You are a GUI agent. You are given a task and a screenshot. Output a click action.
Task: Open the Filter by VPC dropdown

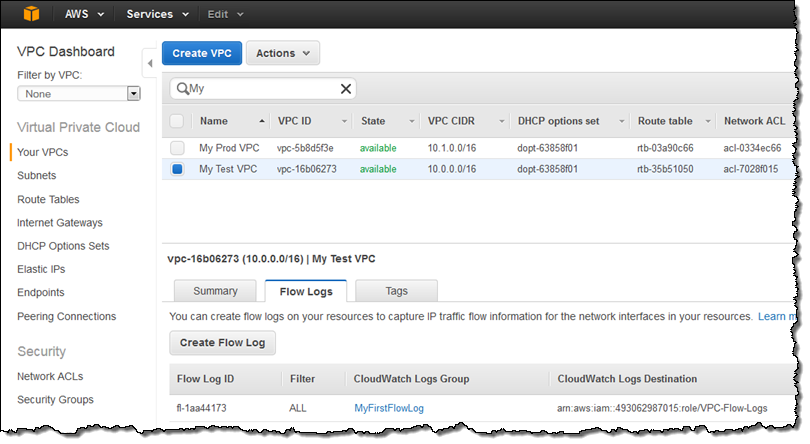coord(133,94)
